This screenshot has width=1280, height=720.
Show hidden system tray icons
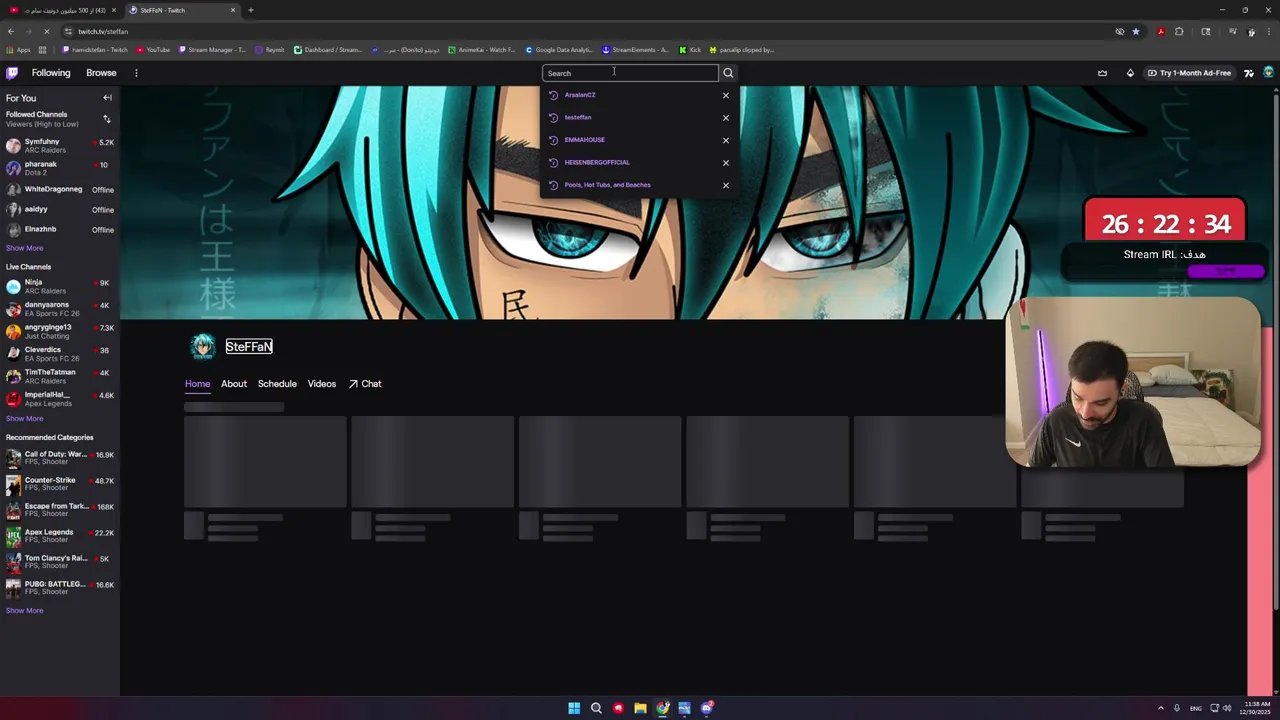coord(1161,708)
